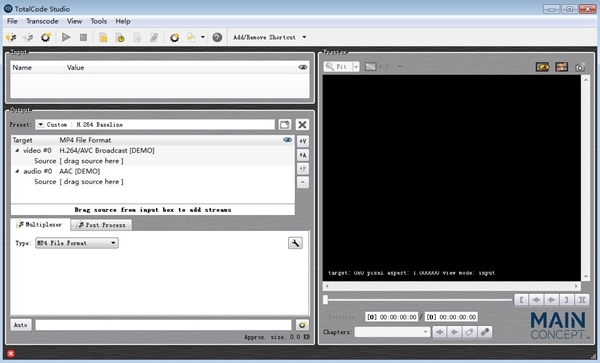Go to previous chapter arrow button
600x363 pixels.
440,332
